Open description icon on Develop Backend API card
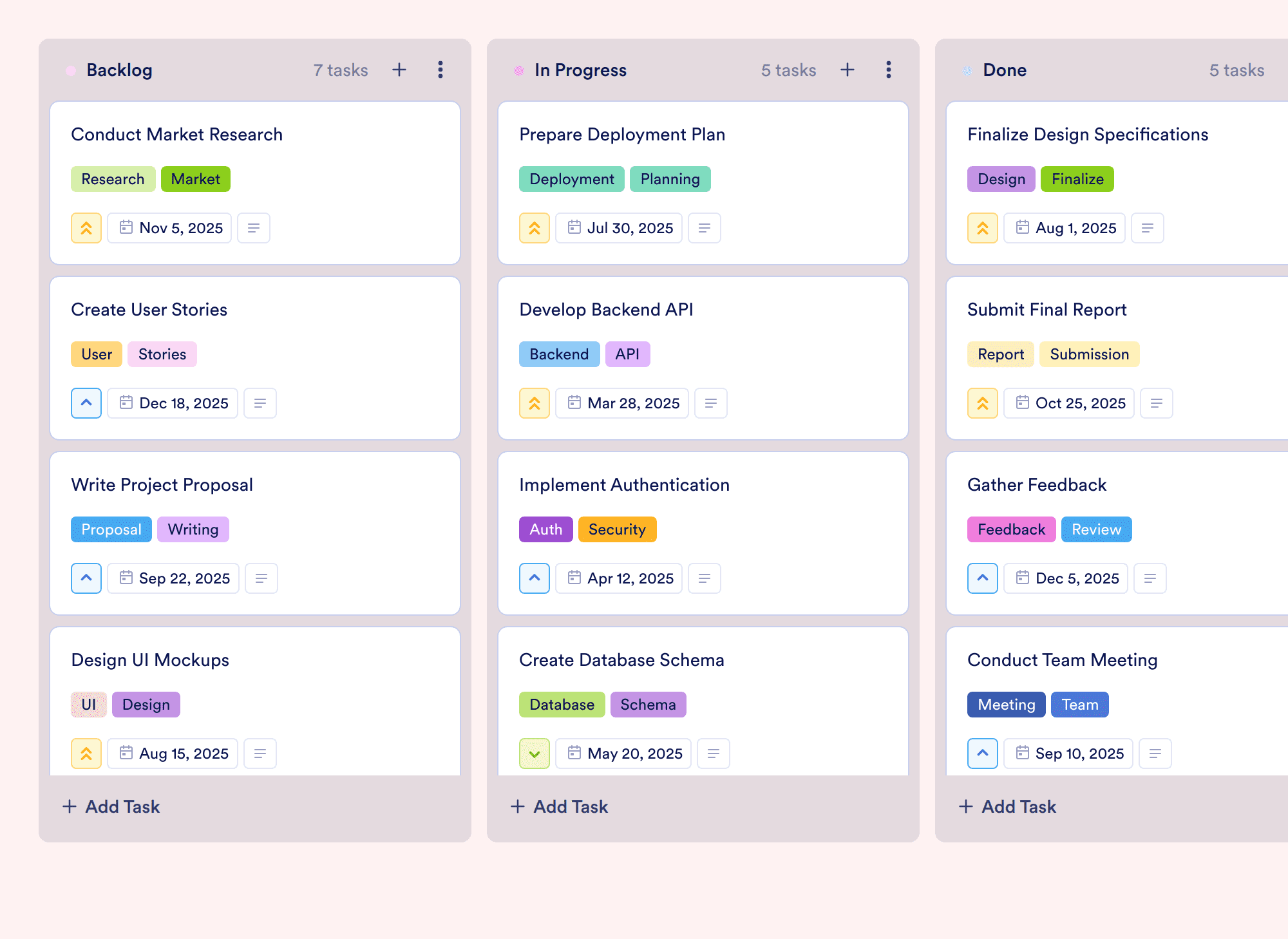Image resolution: width=1288 pixels, height=939 pixels. 711,403
